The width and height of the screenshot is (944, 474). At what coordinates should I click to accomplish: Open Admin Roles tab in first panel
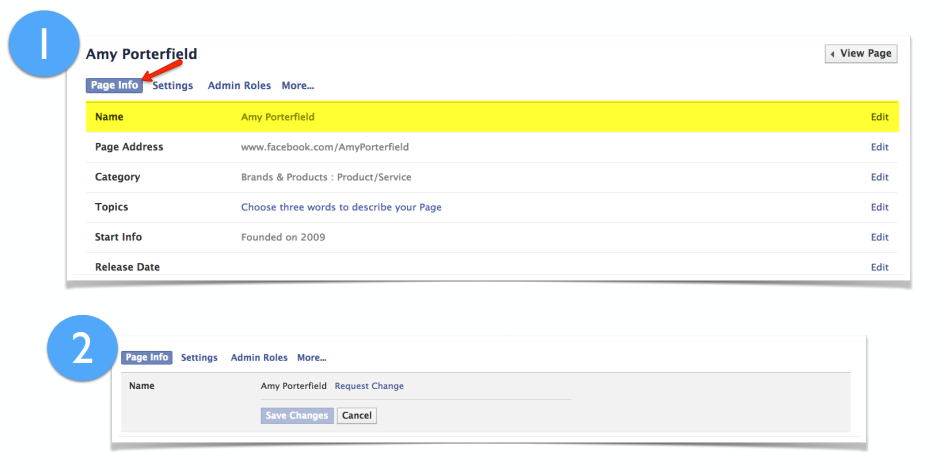click(239, 86)
